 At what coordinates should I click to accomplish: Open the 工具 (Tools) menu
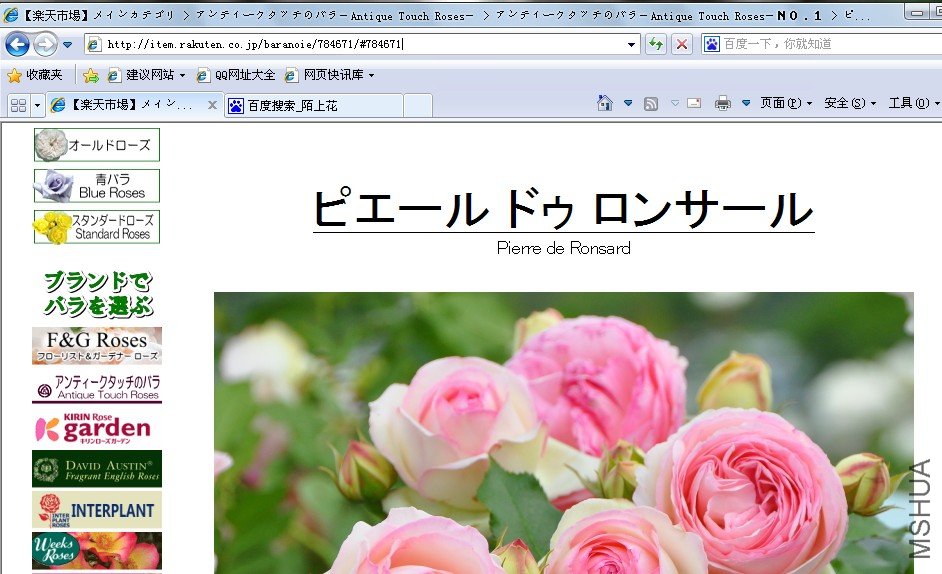[x=912, y=103]
